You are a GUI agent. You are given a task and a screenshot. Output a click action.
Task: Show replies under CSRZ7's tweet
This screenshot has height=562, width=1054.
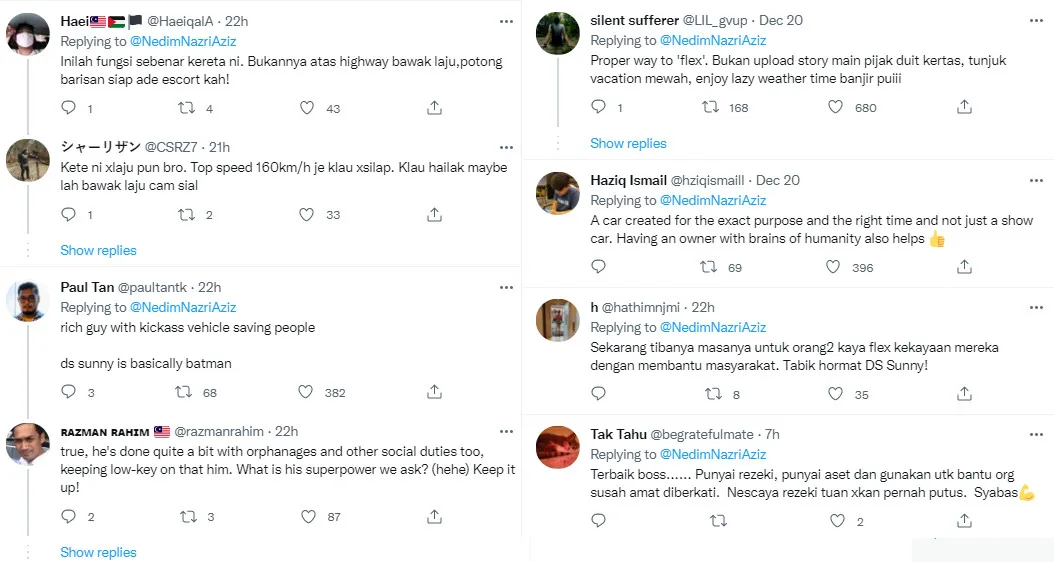tap(98, 250)
